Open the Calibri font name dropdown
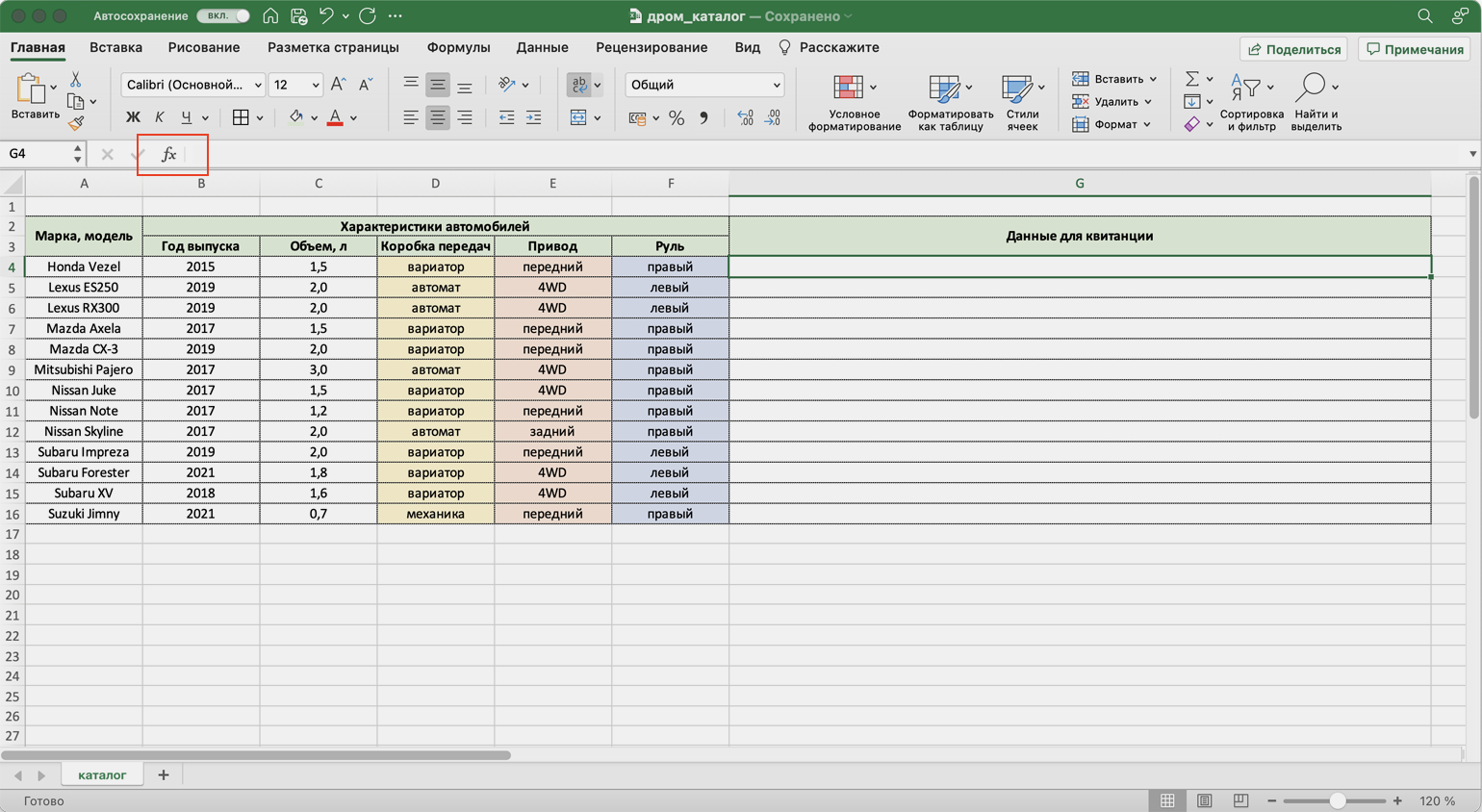The height and width of the screenshot is (812, 1482). [193, 85]
